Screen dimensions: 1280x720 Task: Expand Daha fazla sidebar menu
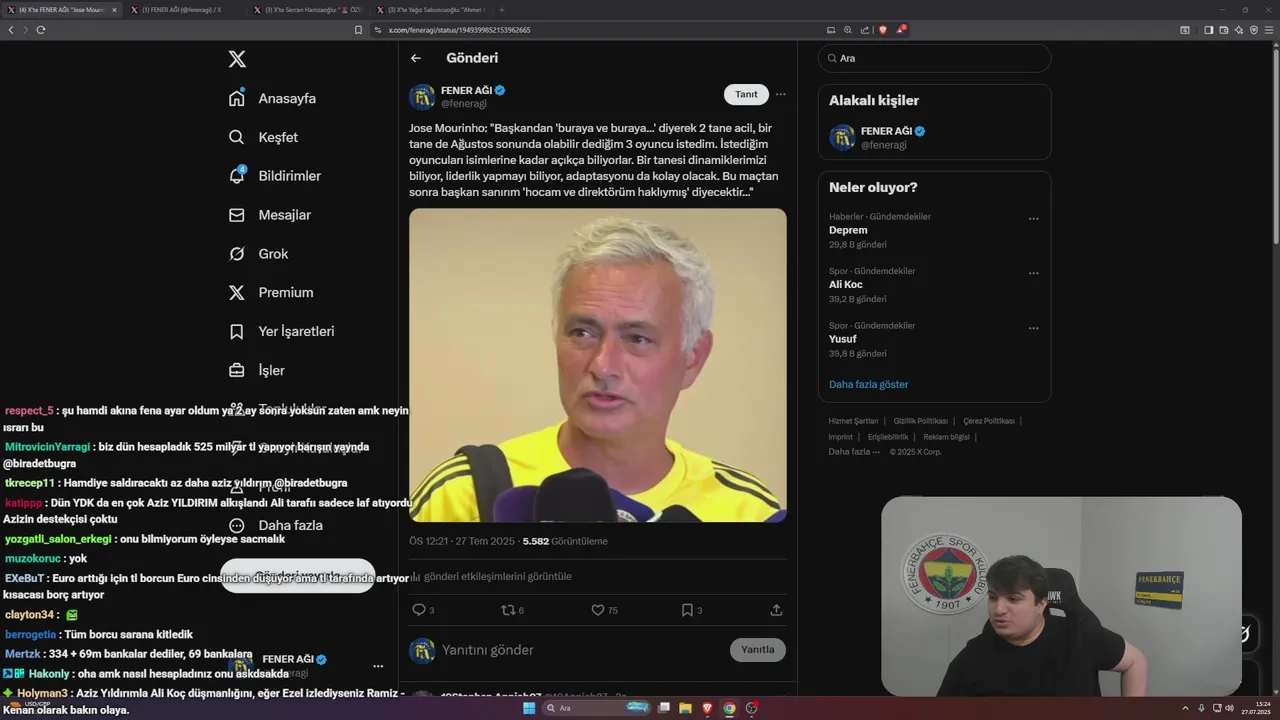click(x=275, y=525)
